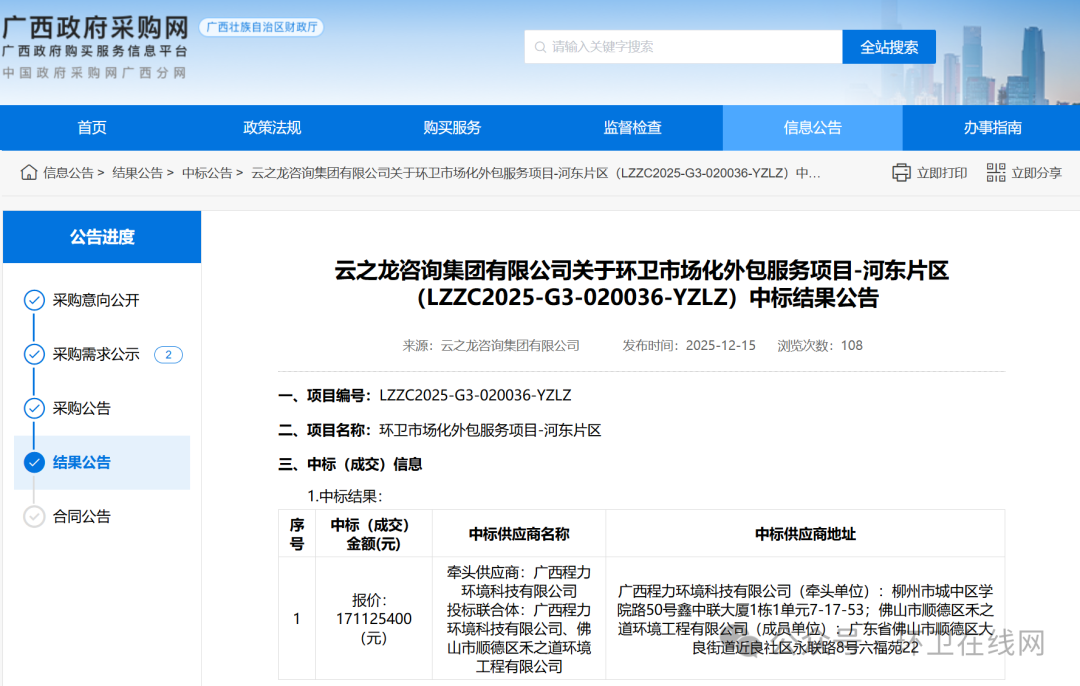Image resolution: width=1080 pixels, height=686 pixels.
Task: Select the 结果公告 progress step
Action: (x=102, y=462)
